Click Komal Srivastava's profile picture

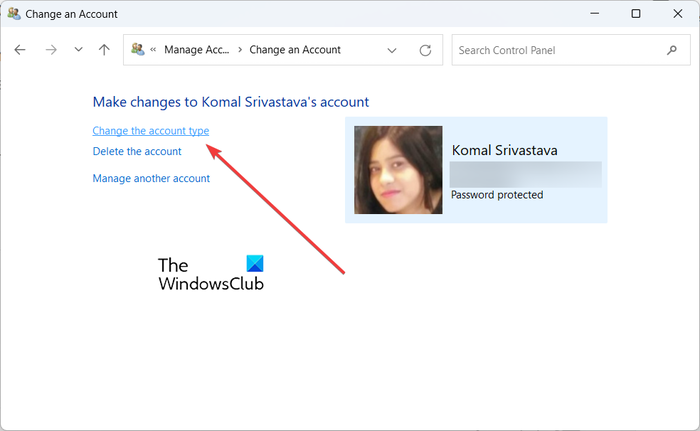[398, 170]
